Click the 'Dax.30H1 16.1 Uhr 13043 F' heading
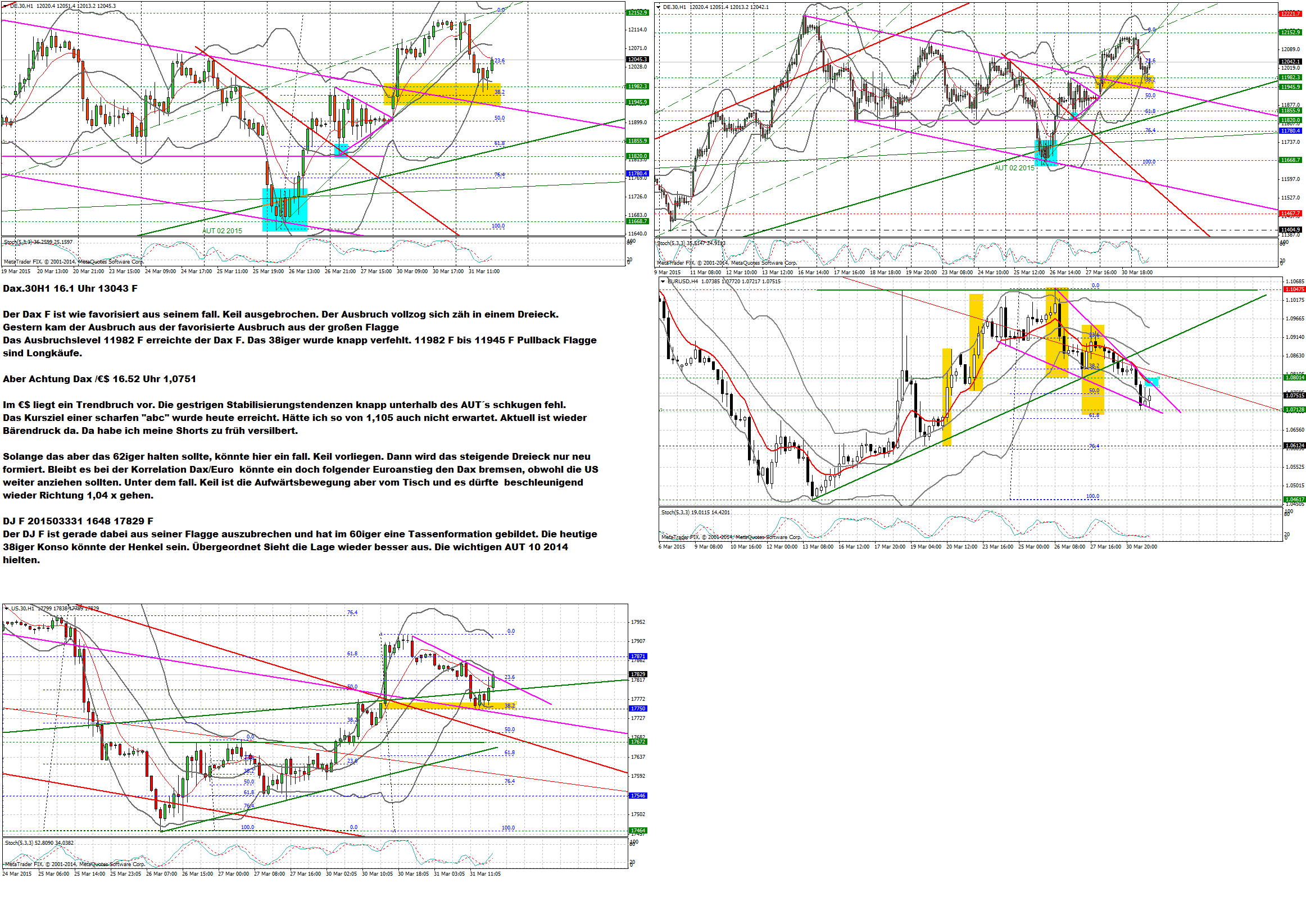 pos(70,288)
